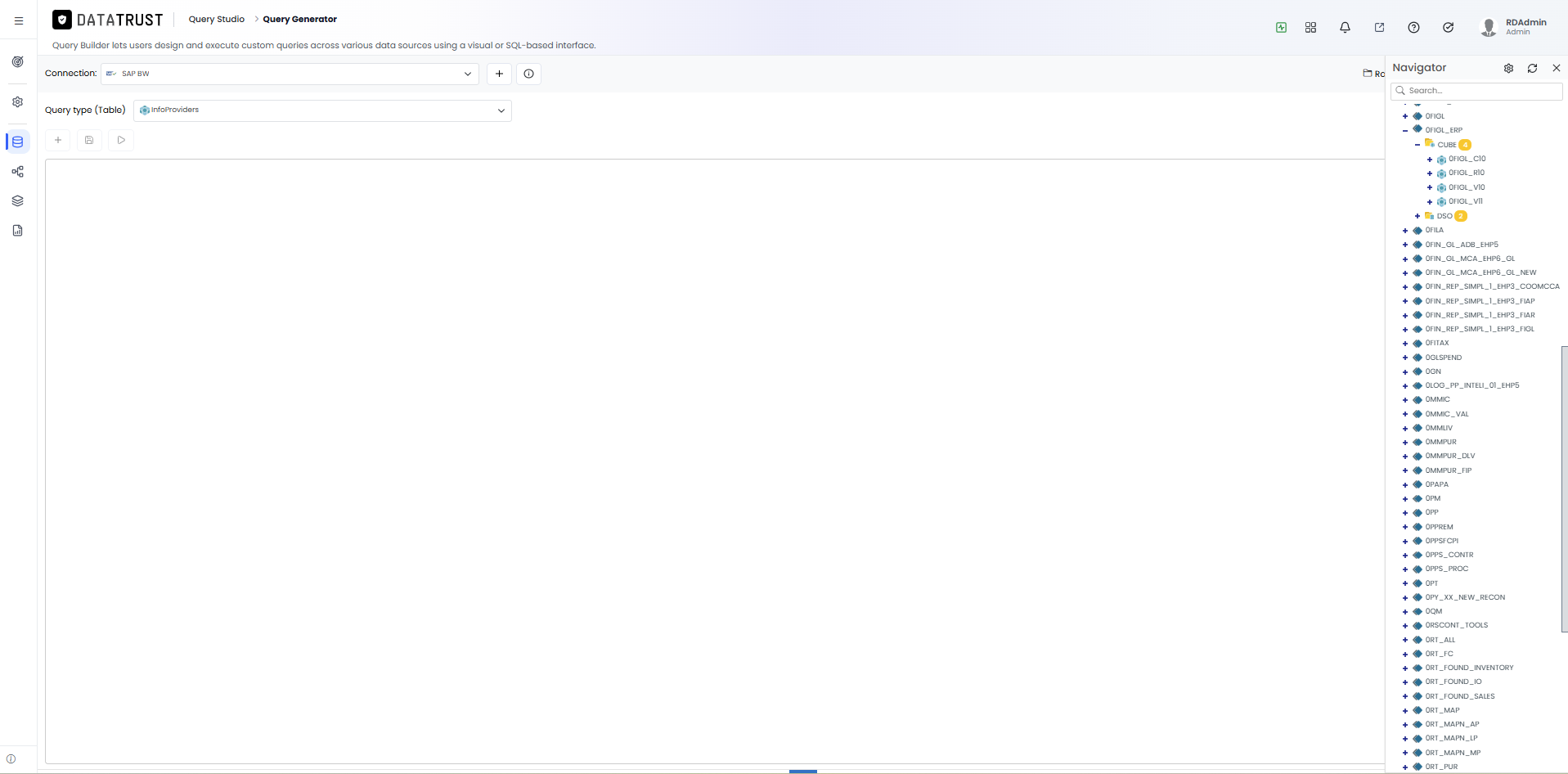Click the info icon at bottom-left corner

(11, 759)
